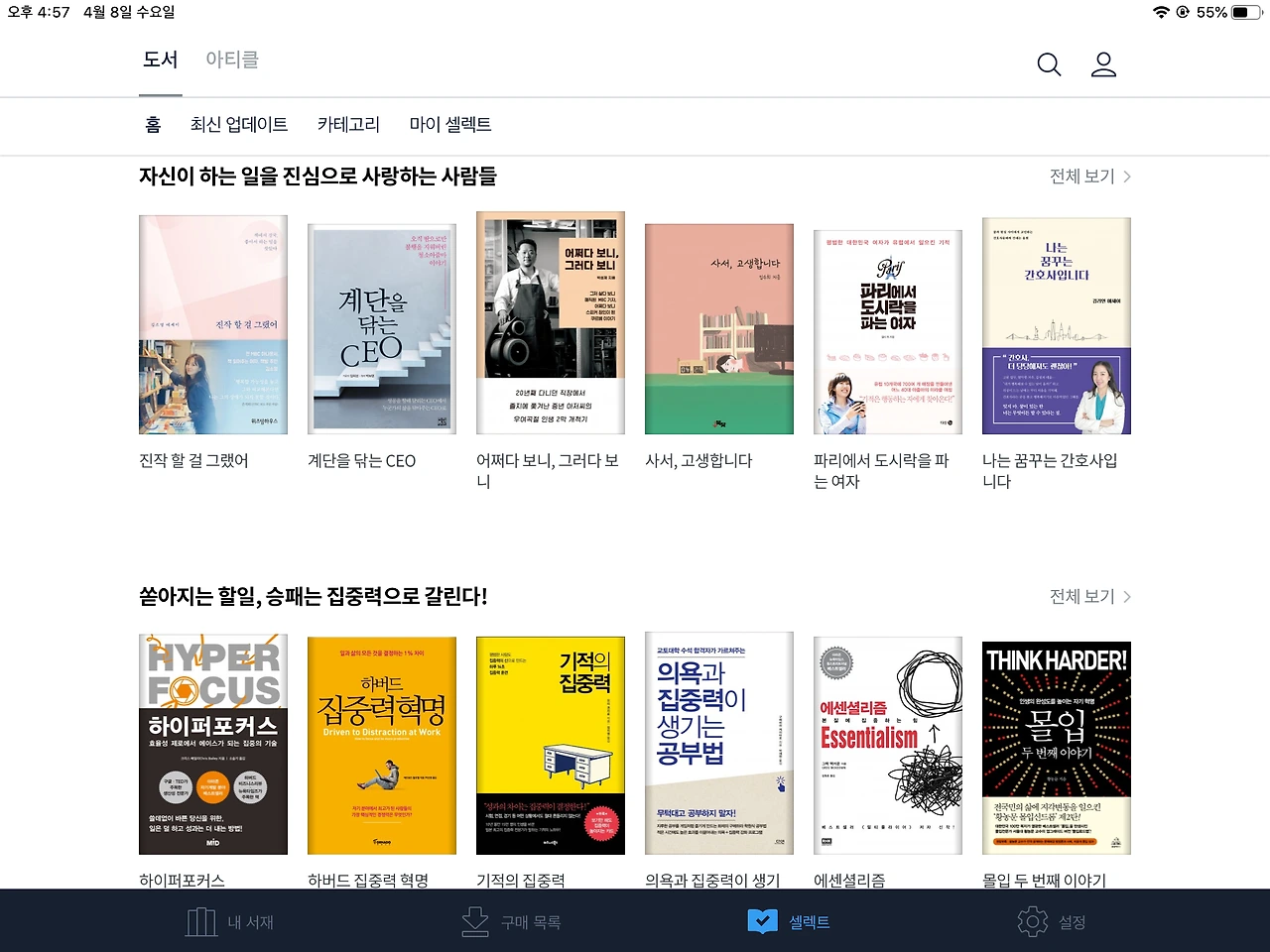Open 몰입 두 번째 이야기 cover

[1057, 749]
